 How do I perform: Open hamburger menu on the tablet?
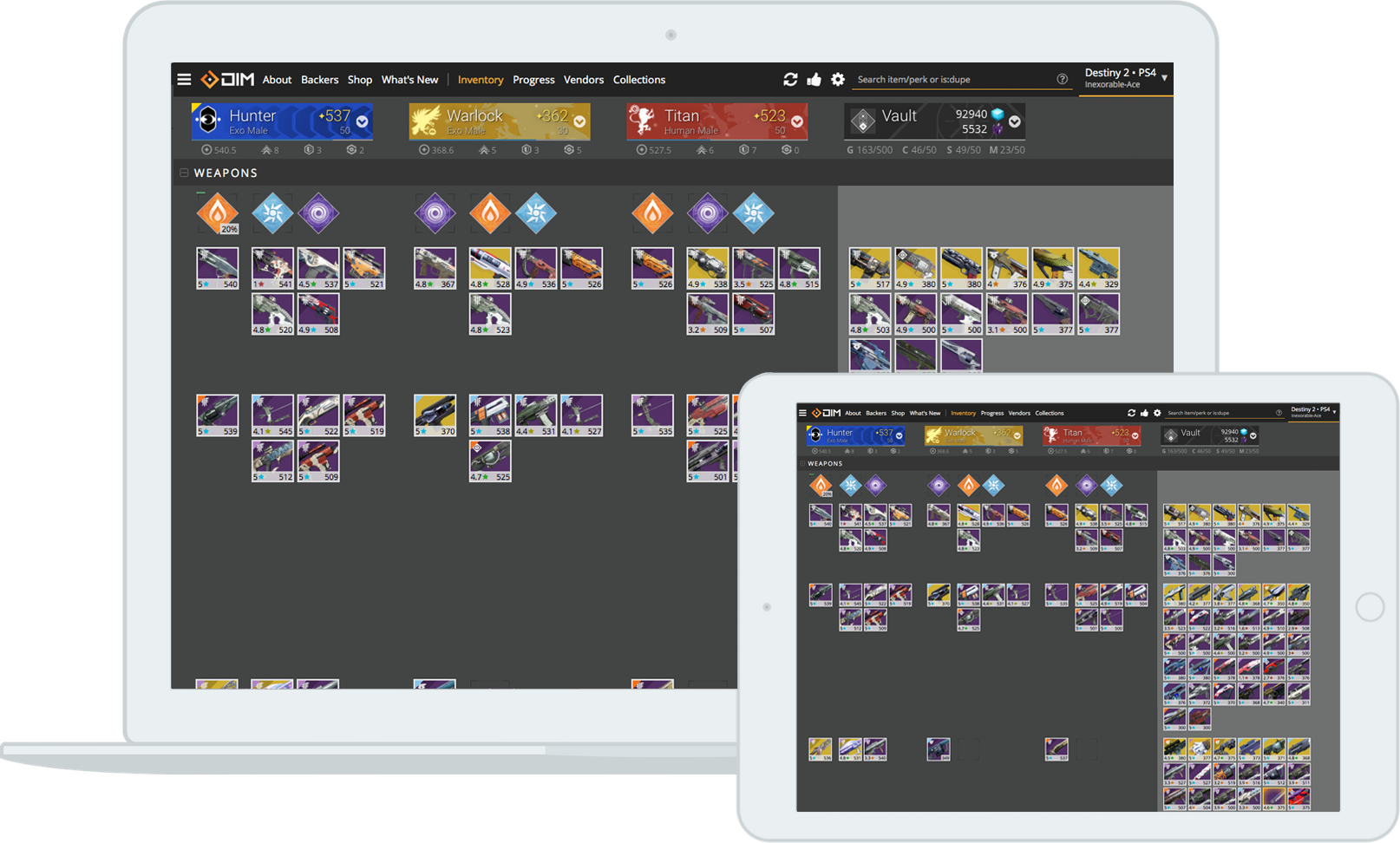[x=803, y=413]
